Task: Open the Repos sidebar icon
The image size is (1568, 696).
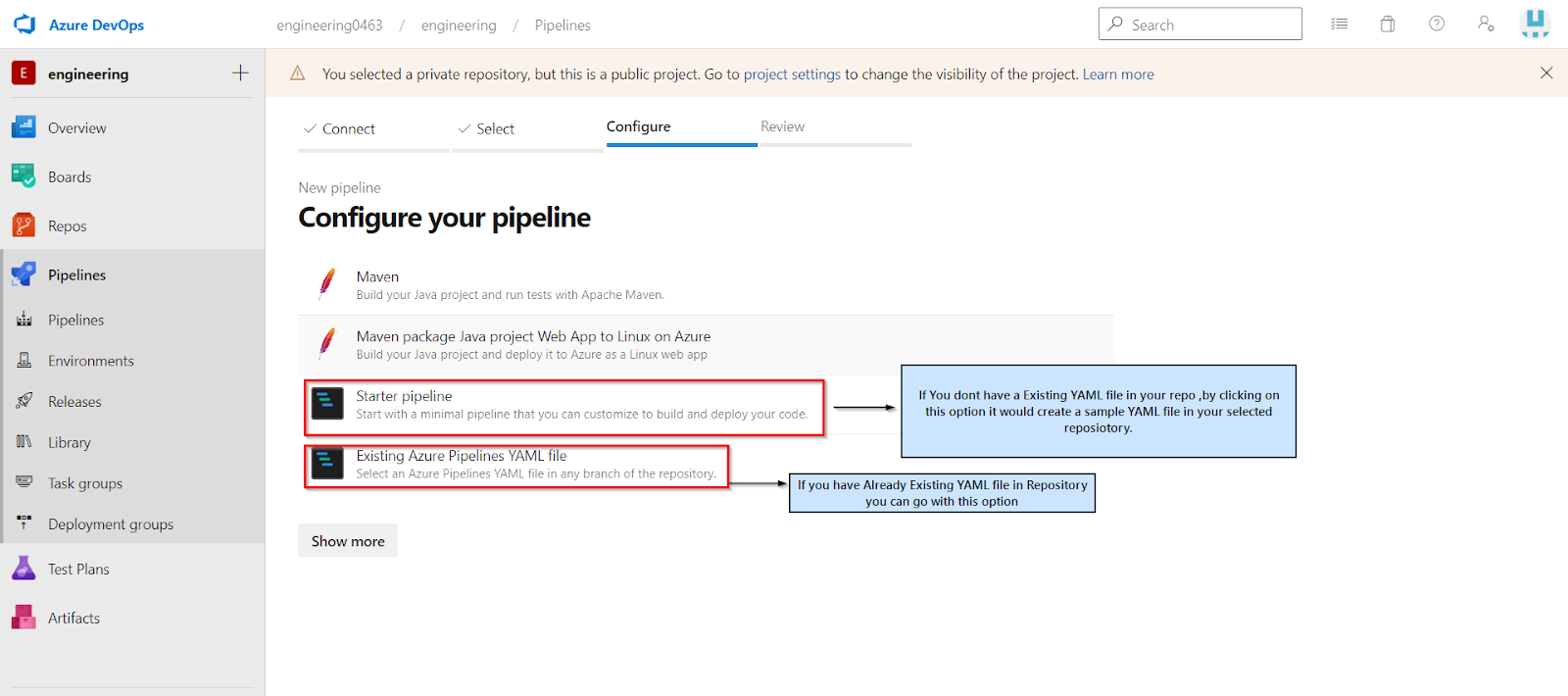Action: click(24, 225)
